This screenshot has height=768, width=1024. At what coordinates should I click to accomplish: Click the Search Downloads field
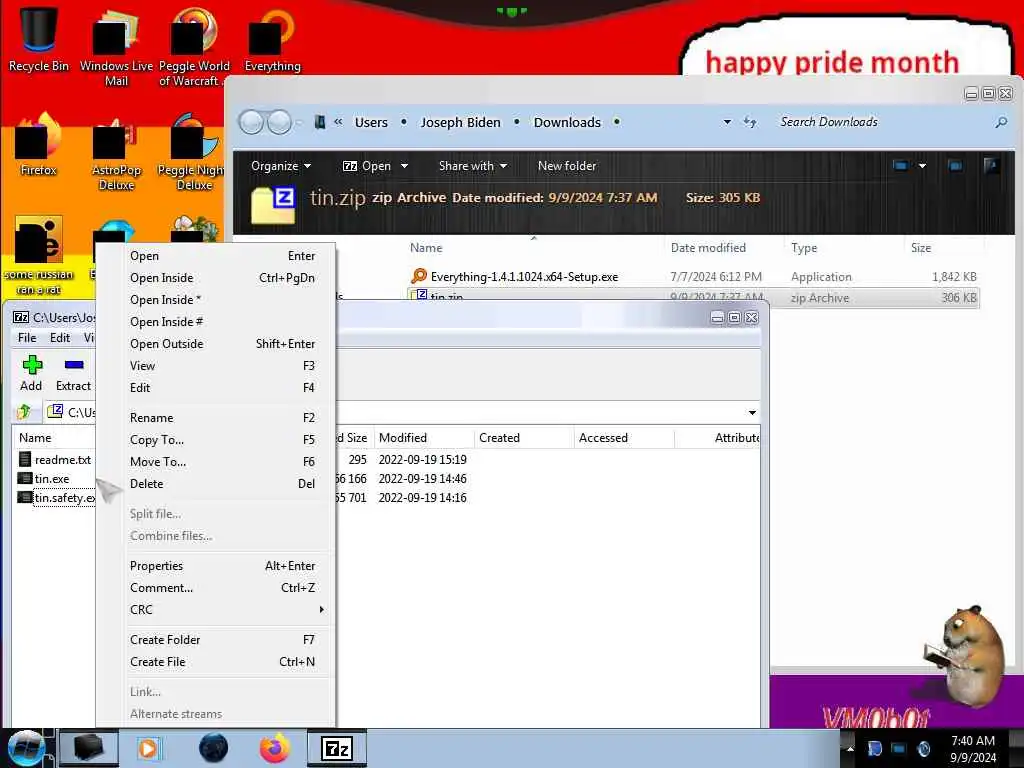(x=882, y=122)
